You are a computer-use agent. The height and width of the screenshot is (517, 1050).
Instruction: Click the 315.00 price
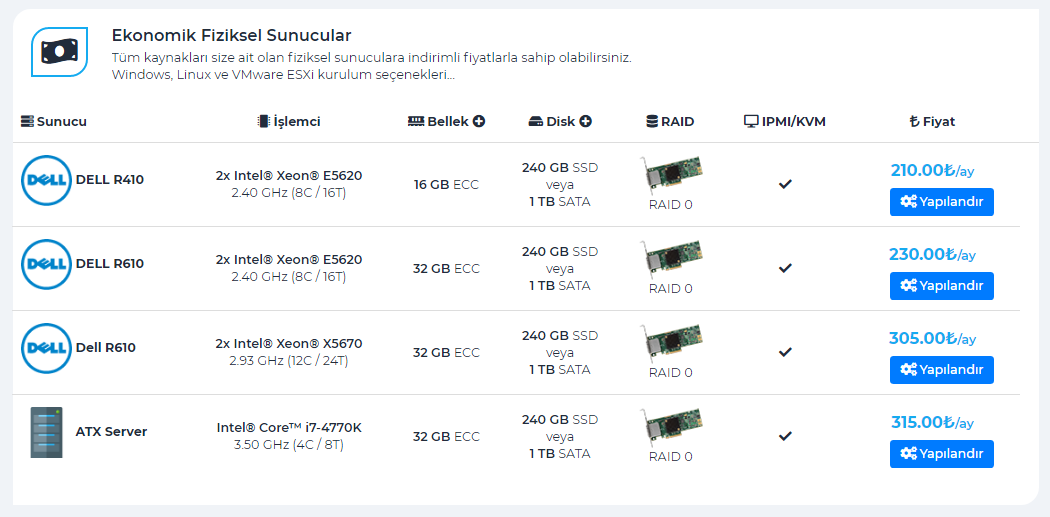tap(932, 423)
